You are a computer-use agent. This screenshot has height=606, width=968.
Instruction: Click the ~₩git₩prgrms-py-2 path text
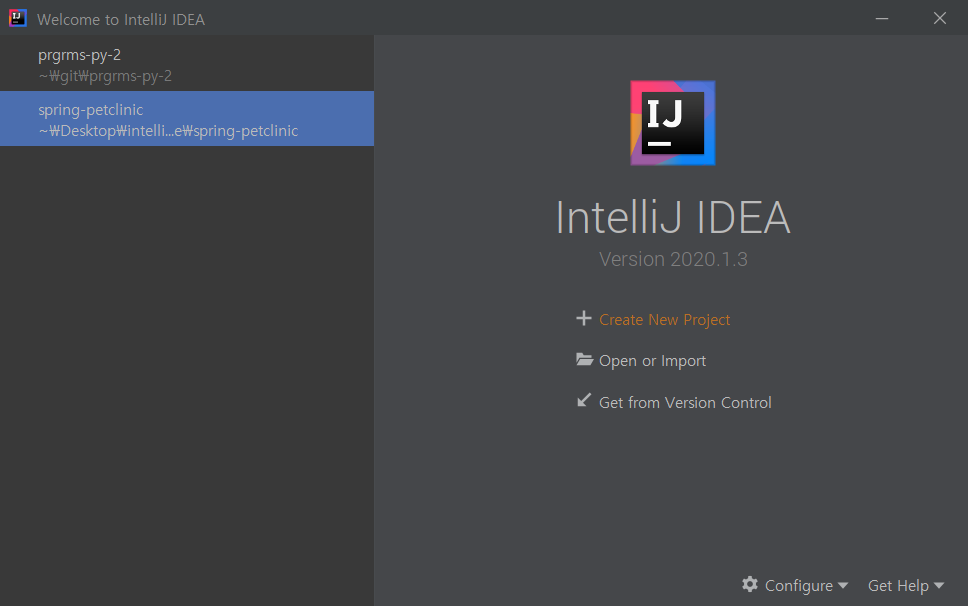pyautogui.click(x=105, y=76)
